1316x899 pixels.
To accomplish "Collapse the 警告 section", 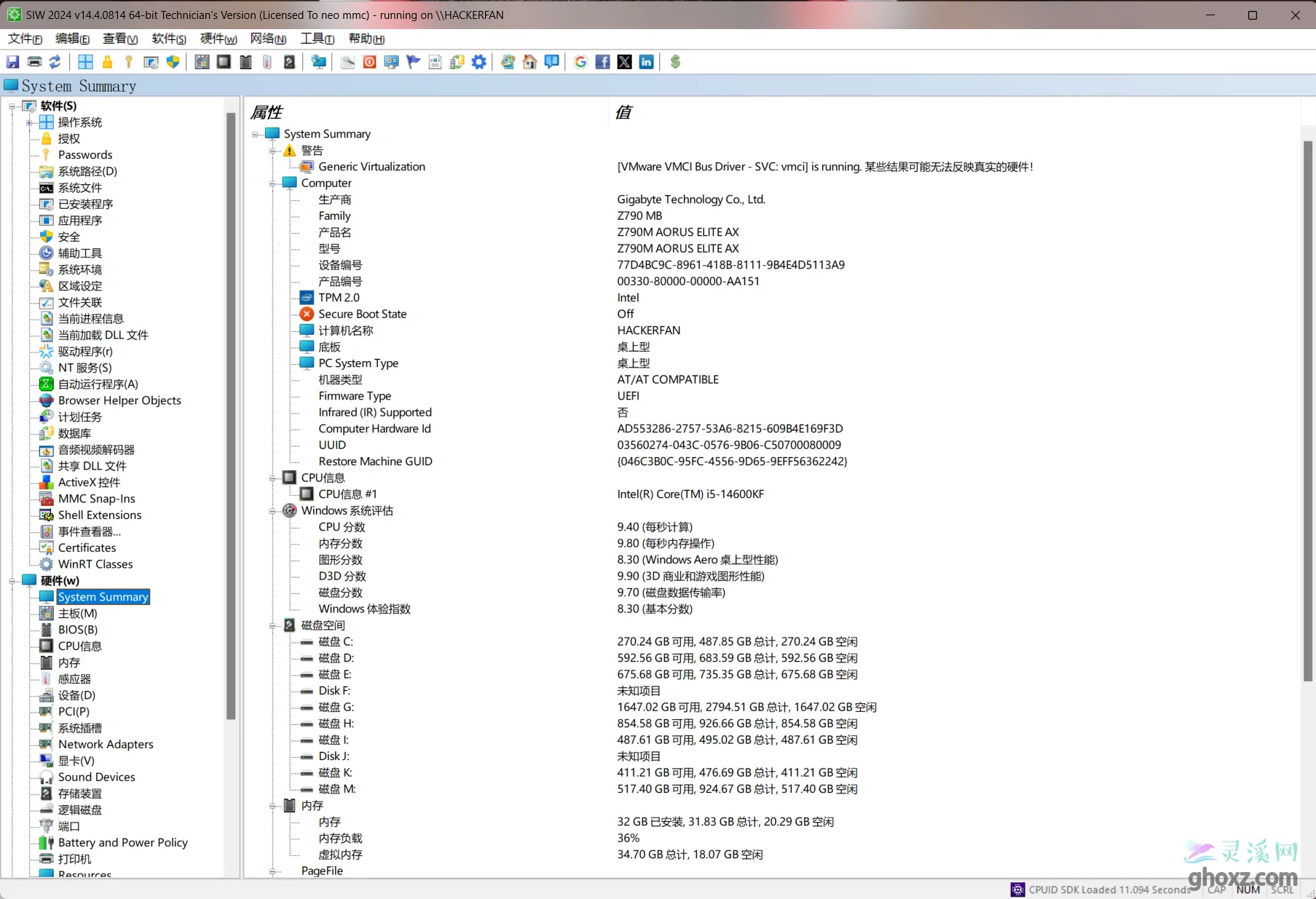I will (x=273, y=151).
